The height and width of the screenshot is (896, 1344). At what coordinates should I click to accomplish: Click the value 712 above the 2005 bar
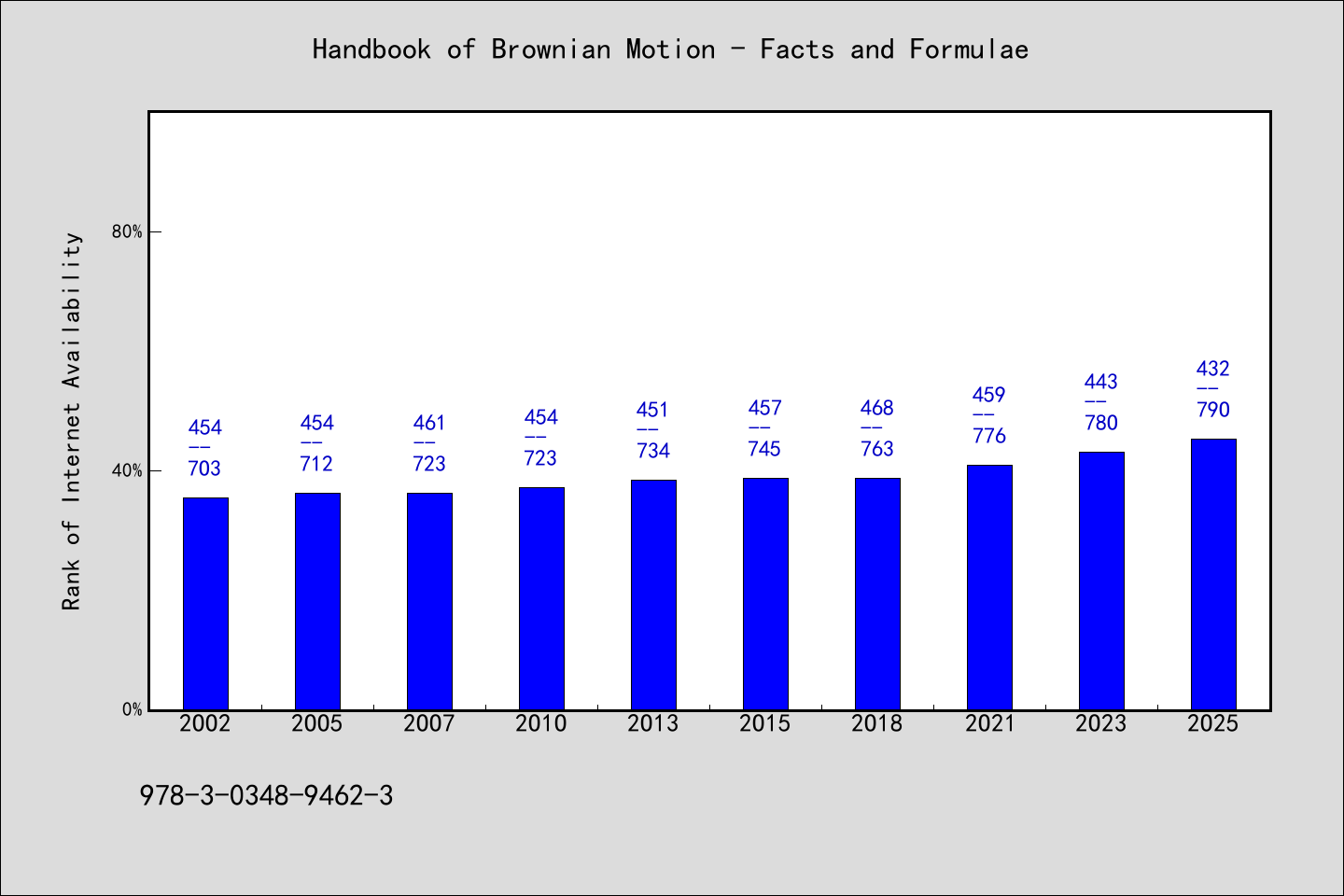317,464
